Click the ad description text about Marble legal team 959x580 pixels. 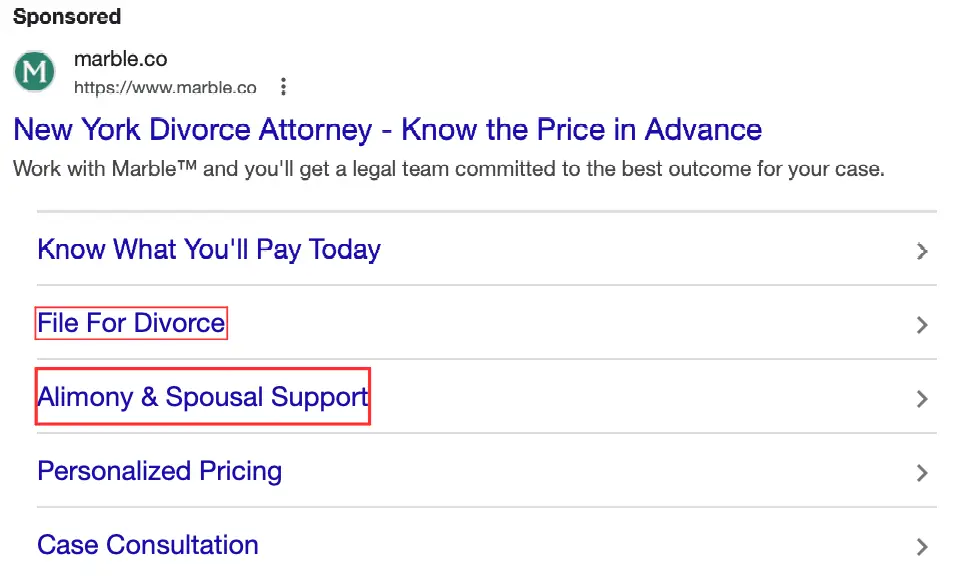pyautogui.click(x=447, y=168)
